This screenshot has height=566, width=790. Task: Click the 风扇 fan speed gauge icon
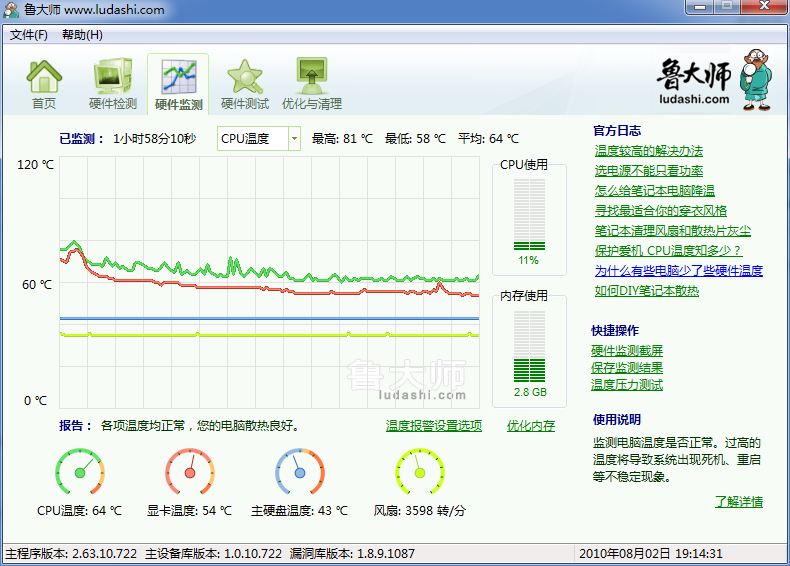pyautogui.click(x=419, y=472)
